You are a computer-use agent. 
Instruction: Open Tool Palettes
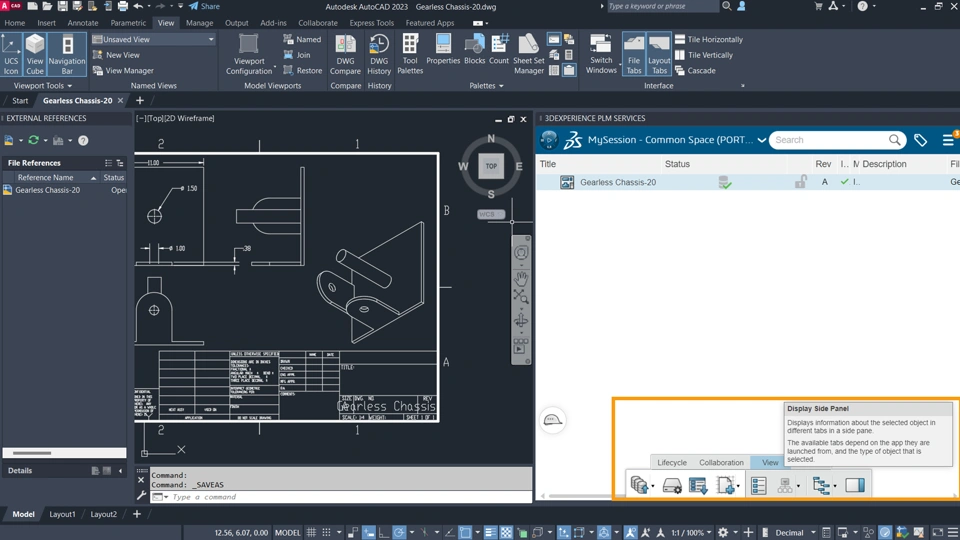click(x=410, y=54)
